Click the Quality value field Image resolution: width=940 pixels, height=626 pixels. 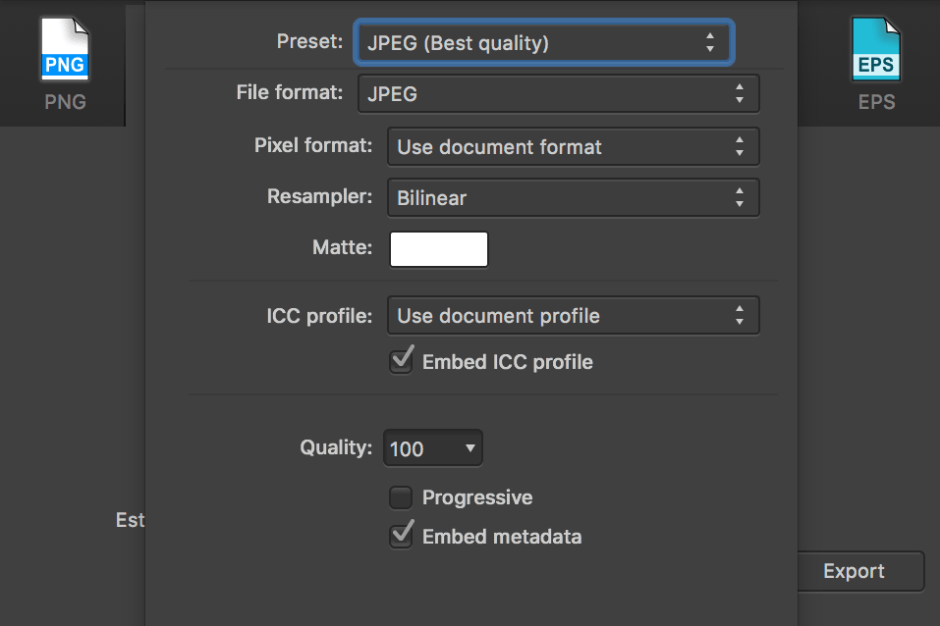point(418,449)
